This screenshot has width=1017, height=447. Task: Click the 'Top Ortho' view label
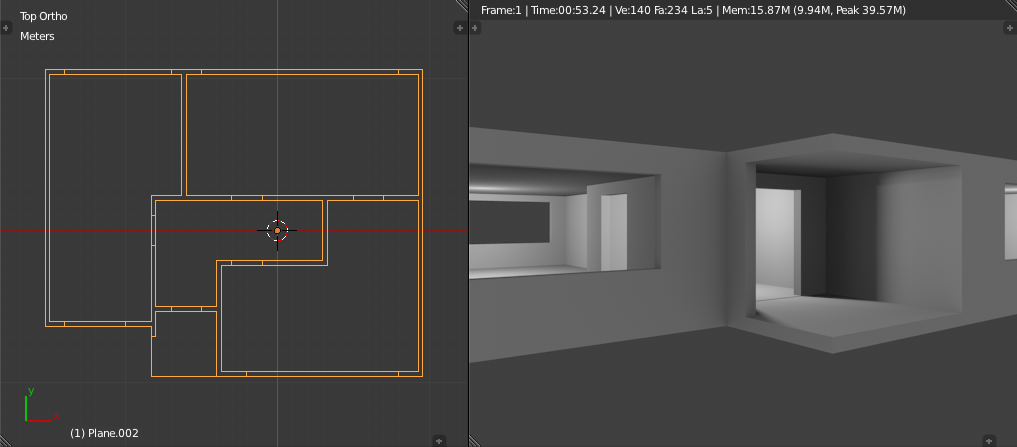pyautogui.click(x=43, y=16)
